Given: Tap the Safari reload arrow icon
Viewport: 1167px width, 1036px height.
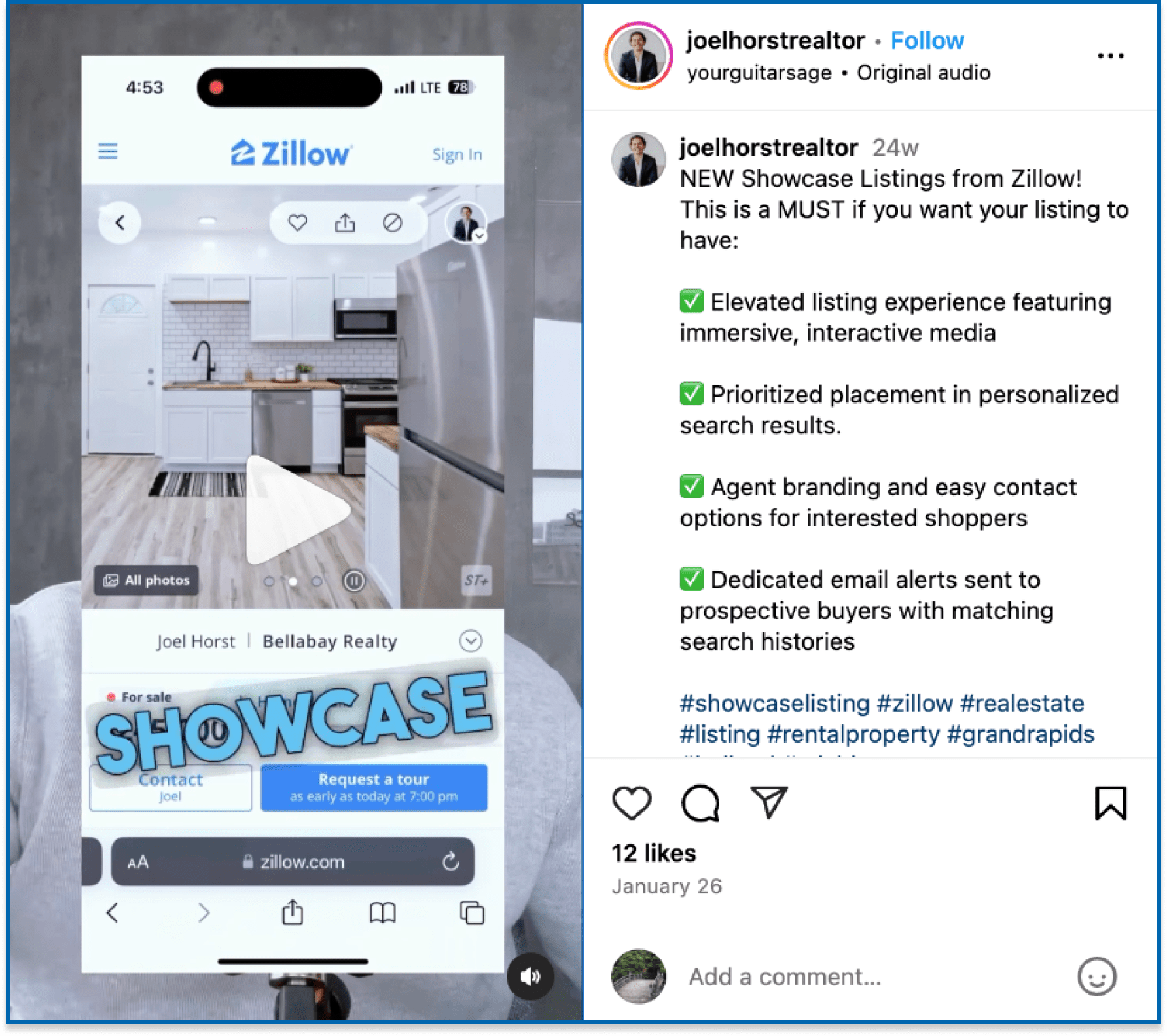Looking at the screenshot, I should click(450, 861).
